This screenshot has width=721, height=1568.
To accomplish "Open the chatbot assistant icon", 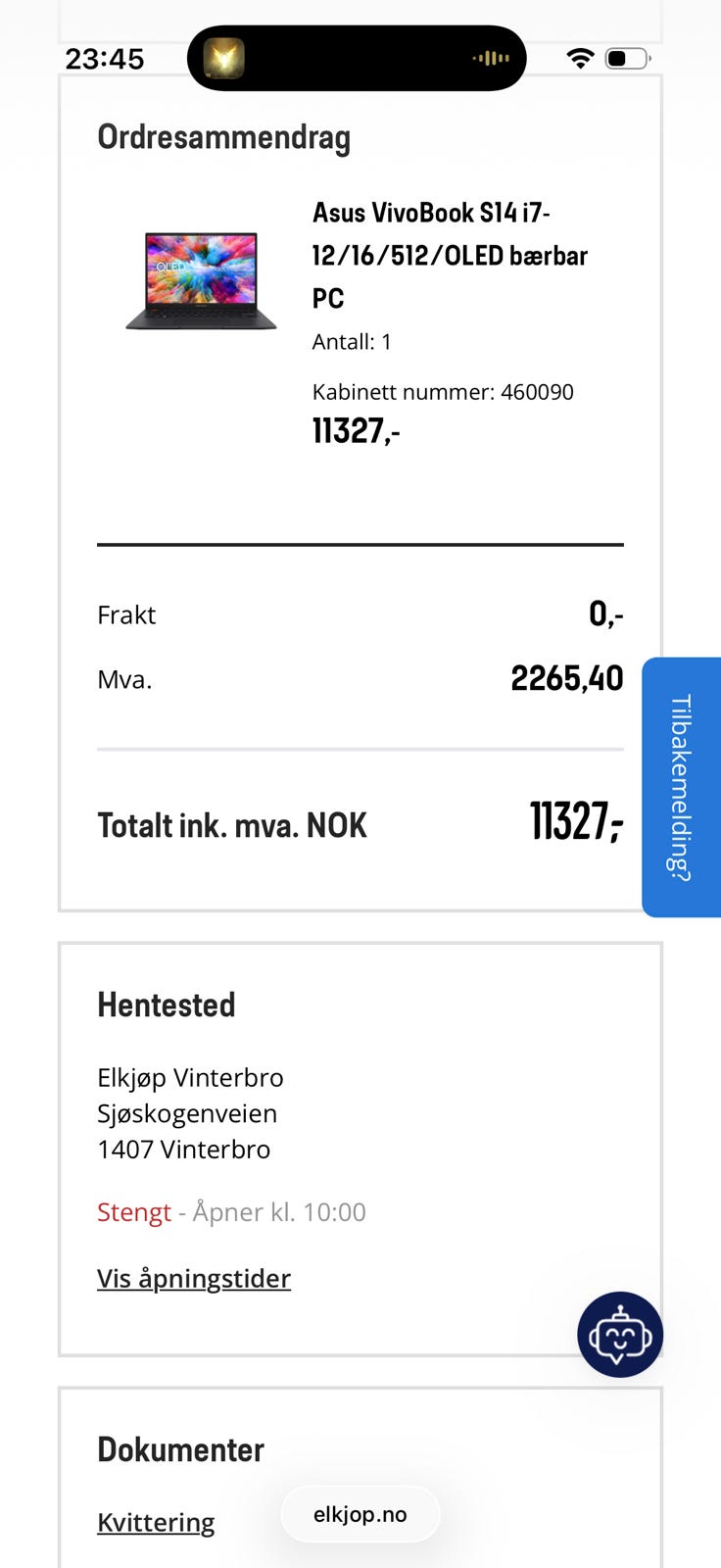I will 620,1334.
